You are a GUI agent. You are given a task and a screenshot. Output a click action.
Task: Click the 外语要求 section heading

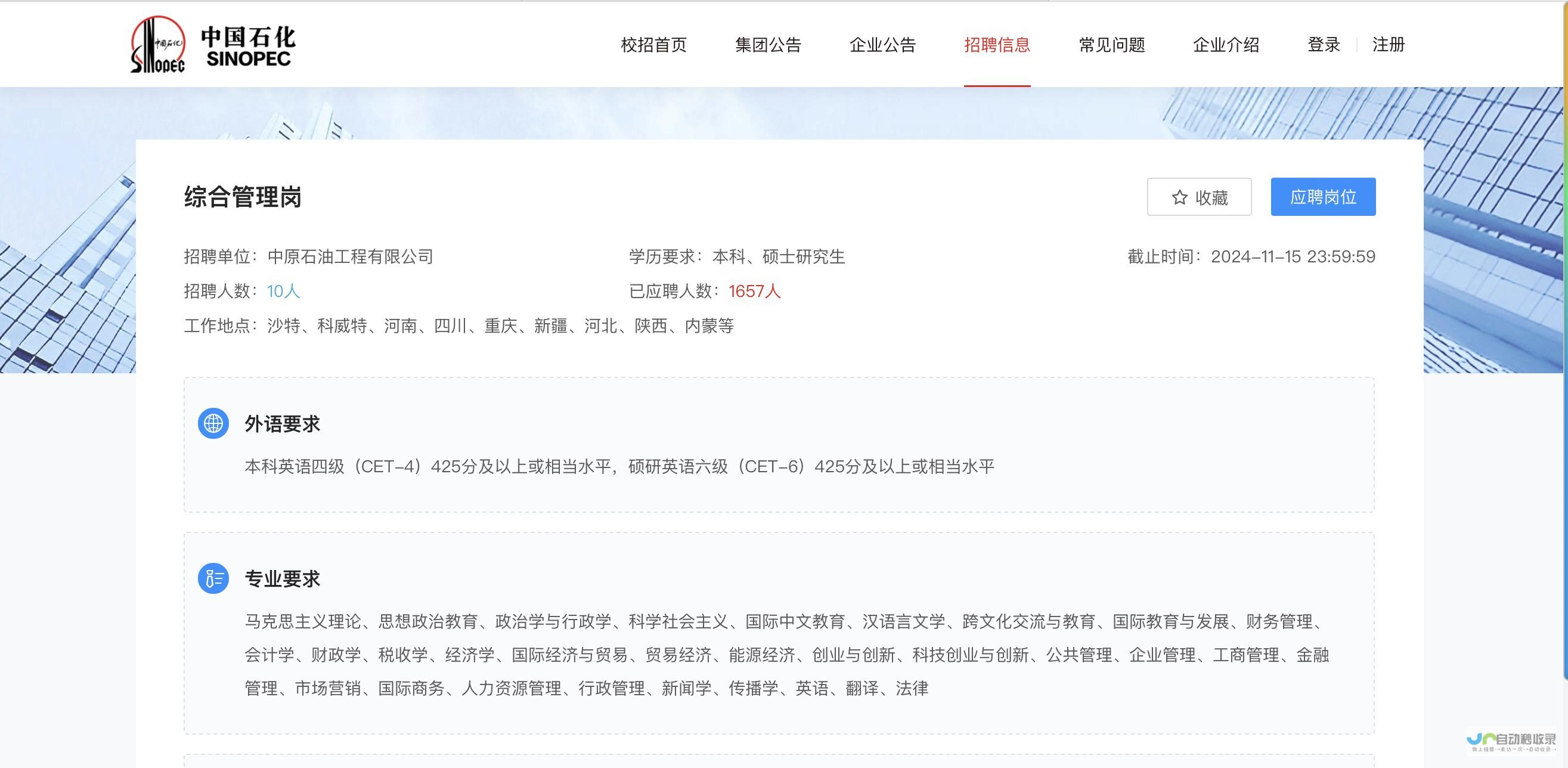(x=283, y=423)
